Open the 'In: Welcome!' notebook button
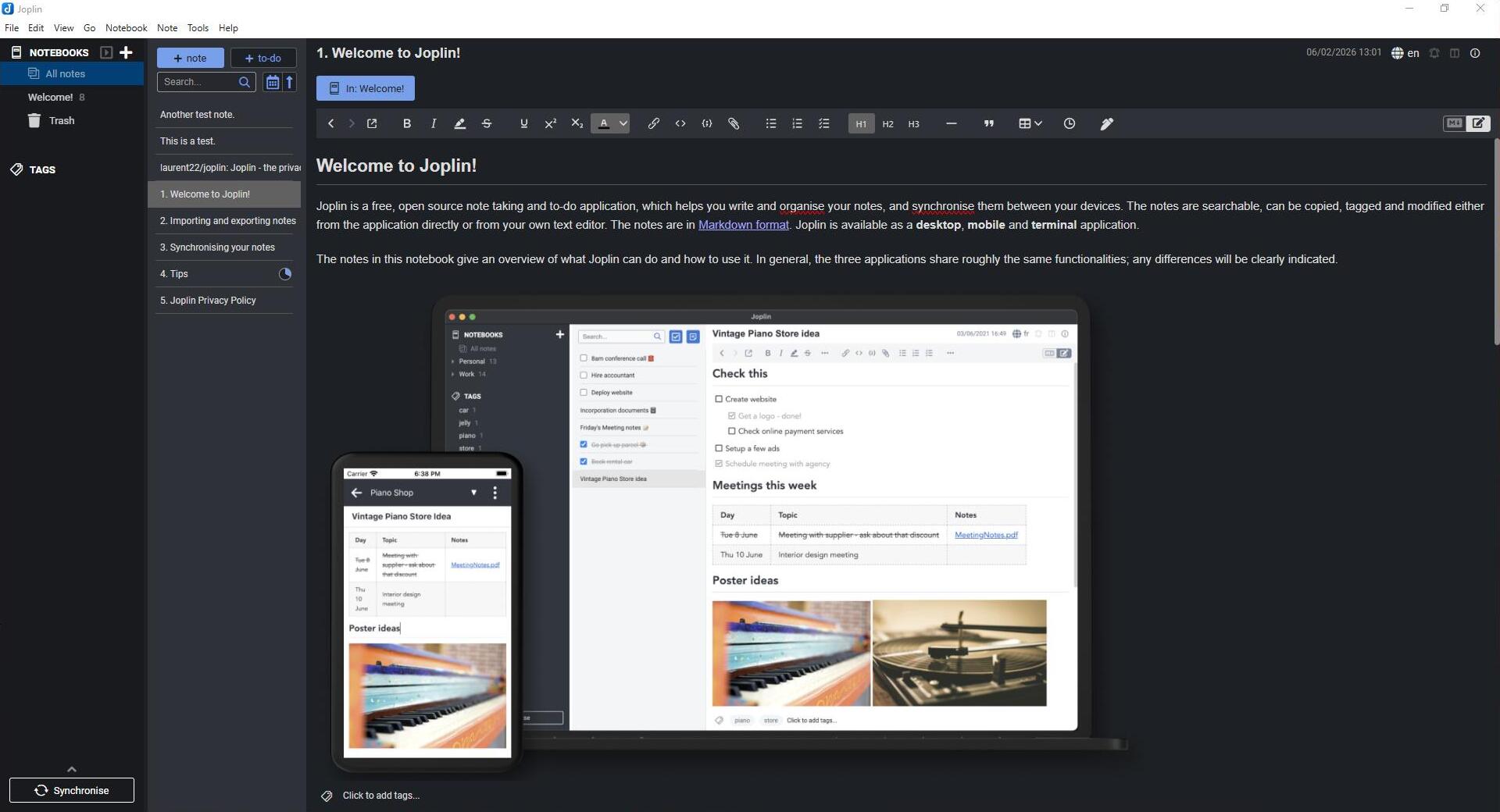This screenshot has width=1500, height=812. click(x=366, y=88)
